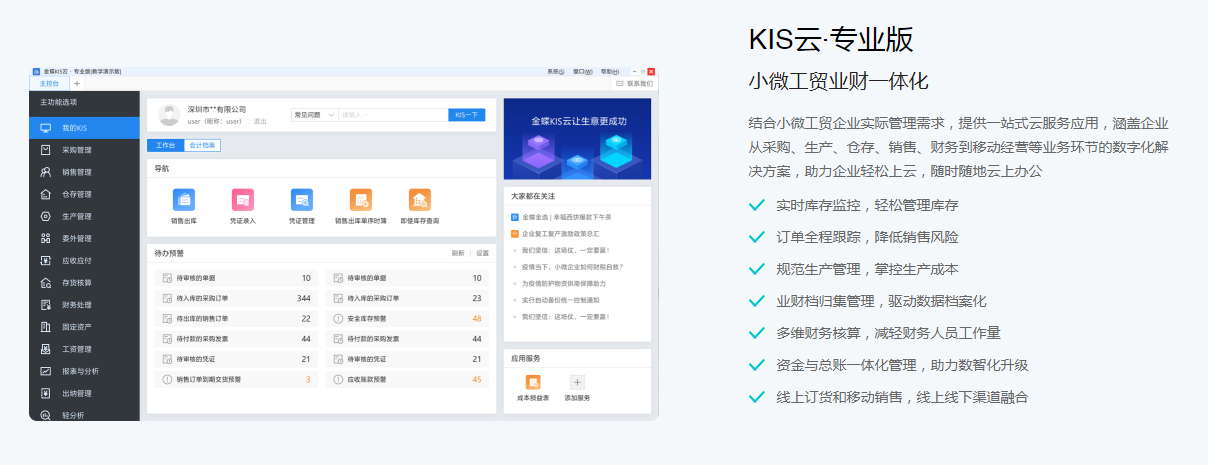Open 待出库的销售订单 row showing 22
Viewport: 1208px width, 465px height.
pyautogui.click(x=236, y=318)
